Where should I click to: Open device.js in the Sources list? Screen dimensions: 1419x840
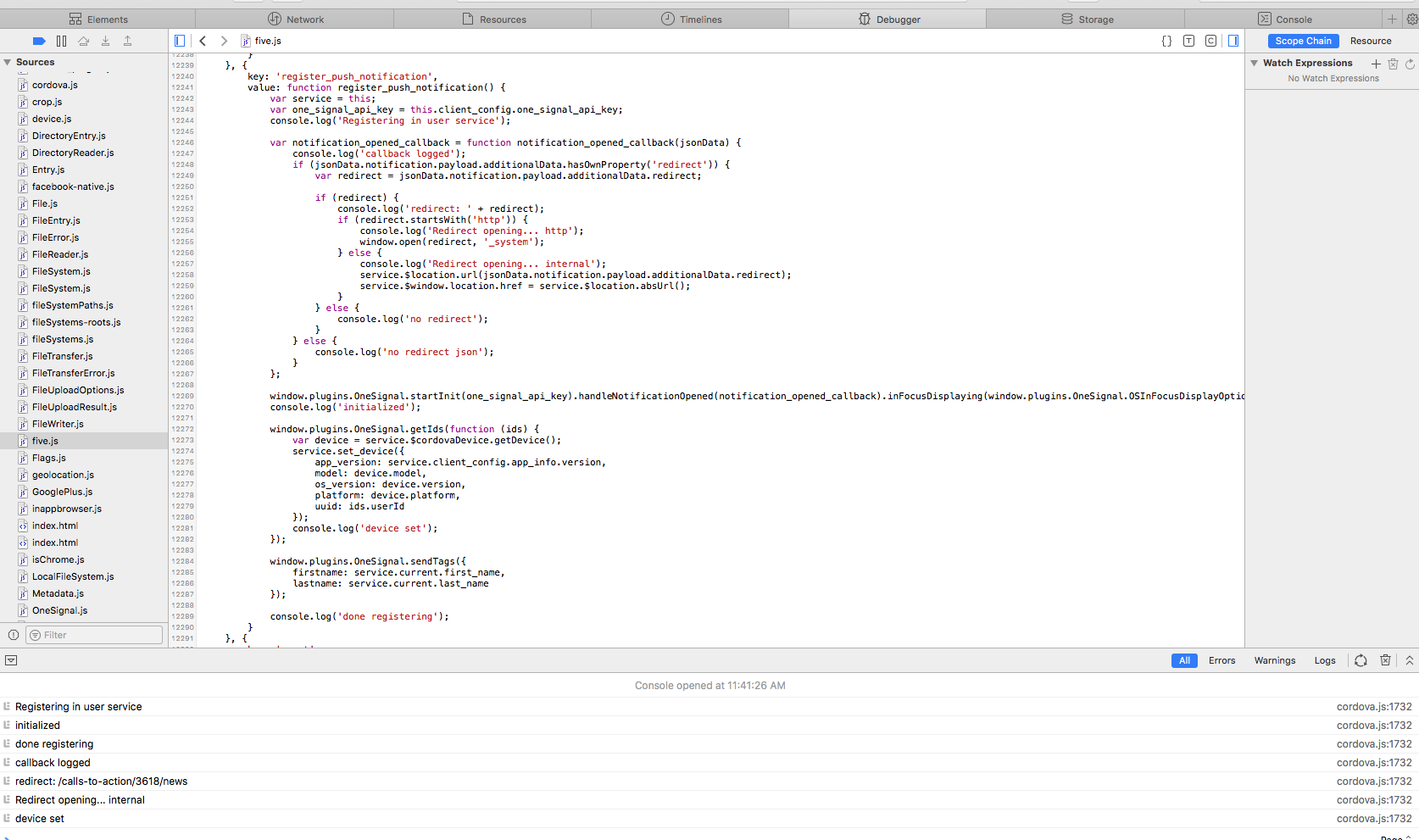click(52, 119)
